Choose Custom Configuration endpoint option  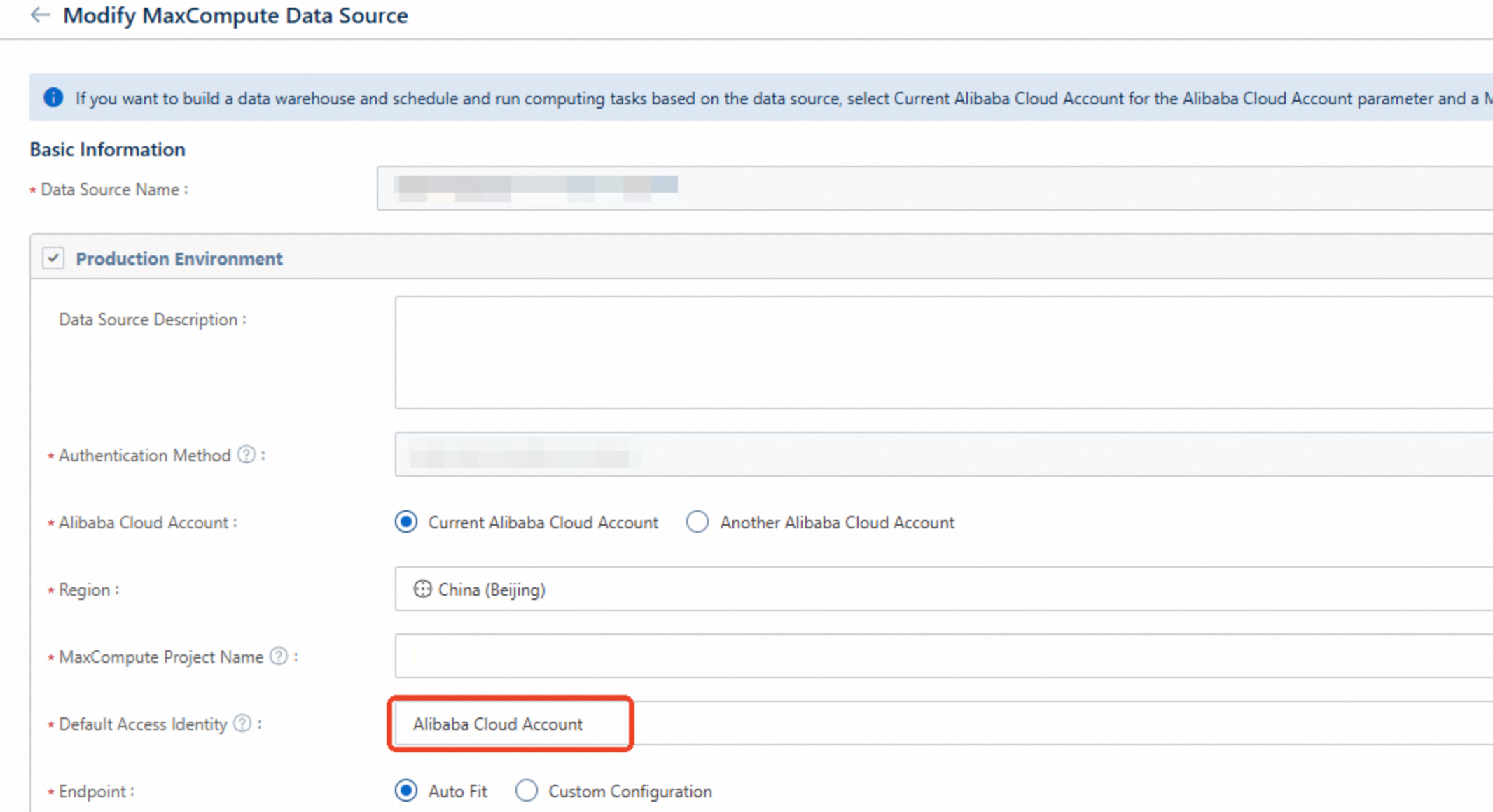click(527, 791)
